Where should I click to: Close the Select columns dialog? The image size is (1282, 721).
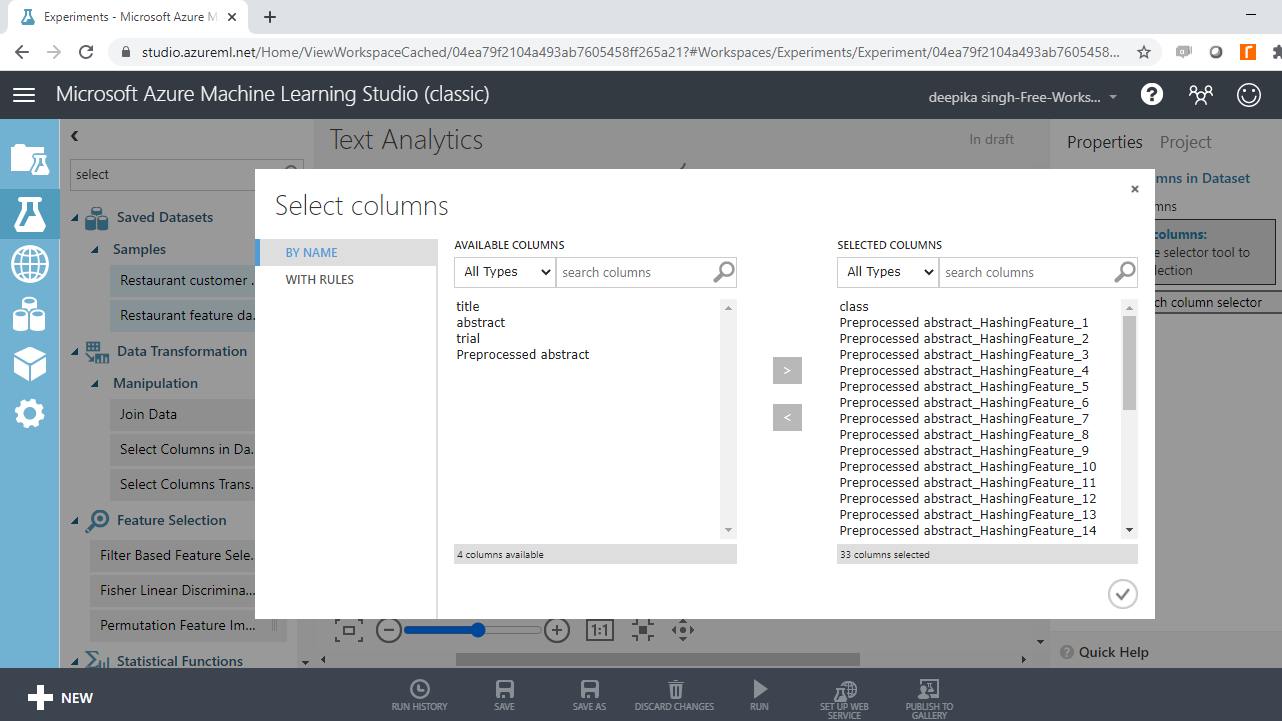coord(1134,189)
